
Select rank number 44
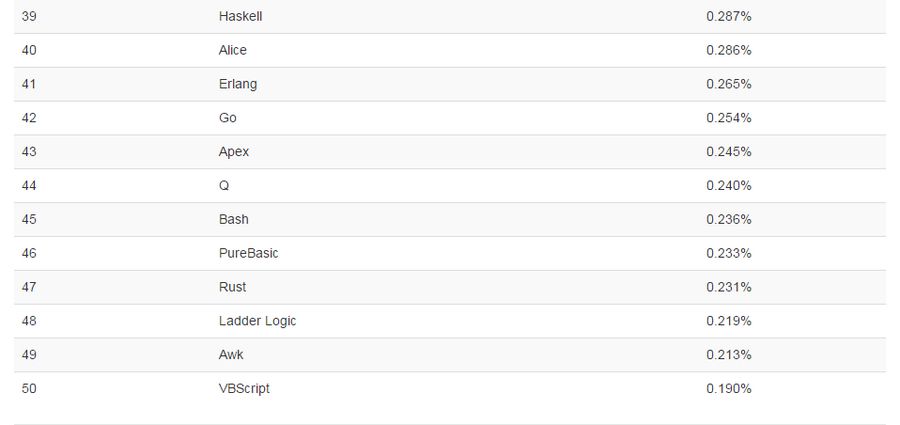click(29, 186)
